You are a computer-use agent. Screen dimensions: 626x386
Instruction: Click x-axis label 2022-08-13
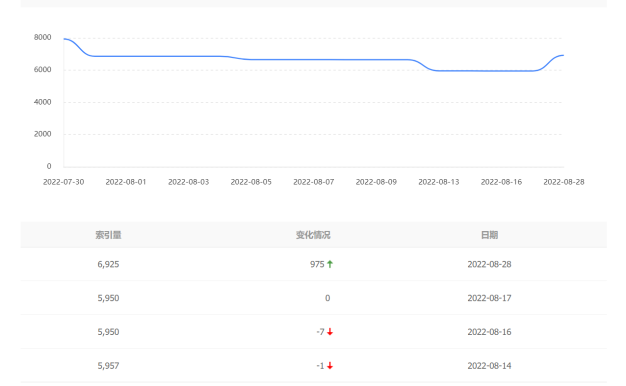pos(439,182)
